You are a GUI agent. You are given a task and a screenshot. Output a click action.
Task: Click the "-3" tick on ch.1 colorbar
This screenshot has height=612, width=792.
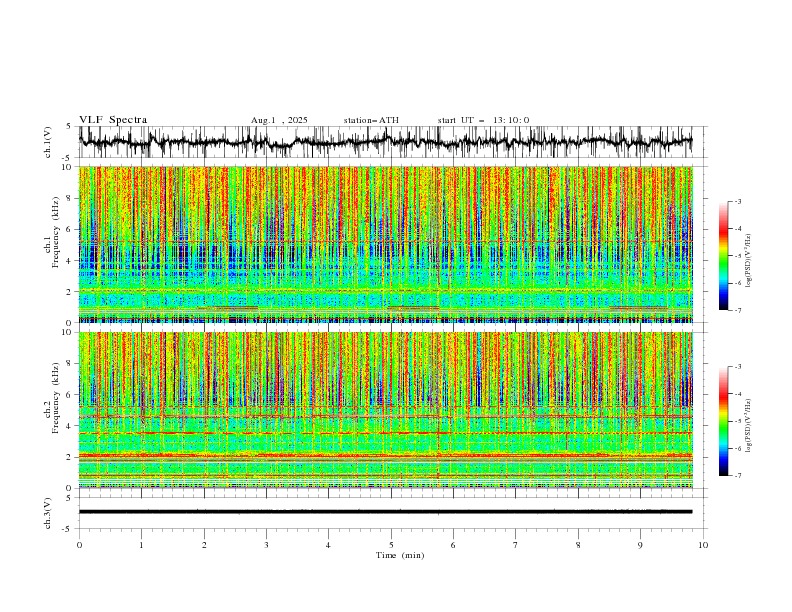(x=737, y=201)
